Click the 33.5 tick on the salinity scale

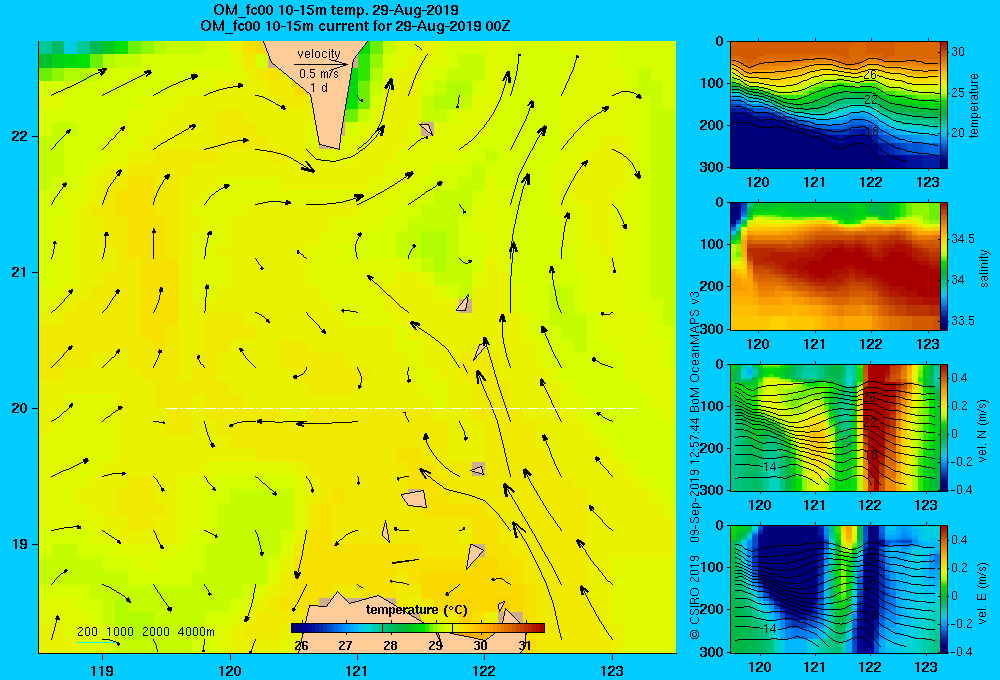(962, 321)
